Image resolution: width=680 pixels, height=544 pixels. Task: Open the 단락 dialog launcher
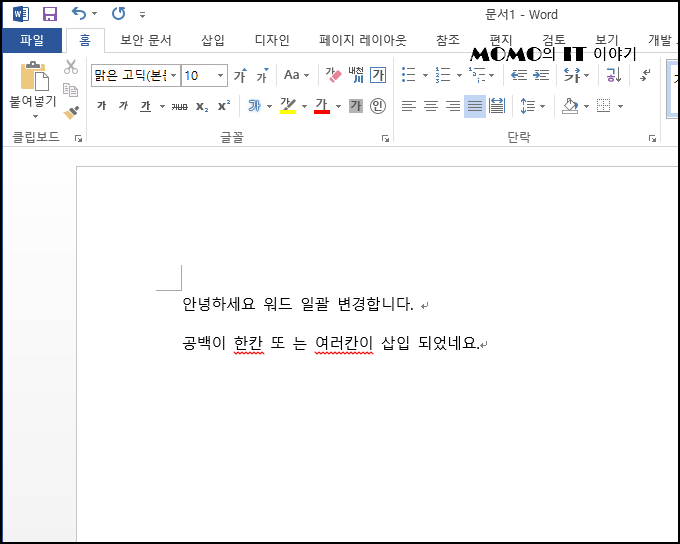[x=652, y=138]
